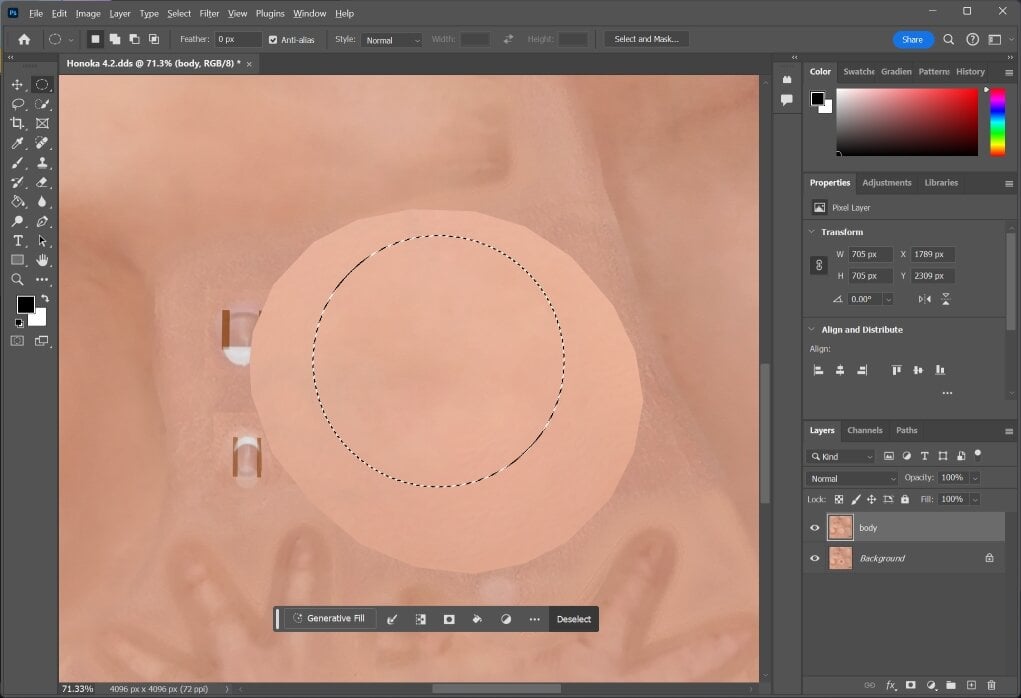The image size is (1021, 698).
Task: Toggle the Anti-alias checkbox
Action: (273, 40)
